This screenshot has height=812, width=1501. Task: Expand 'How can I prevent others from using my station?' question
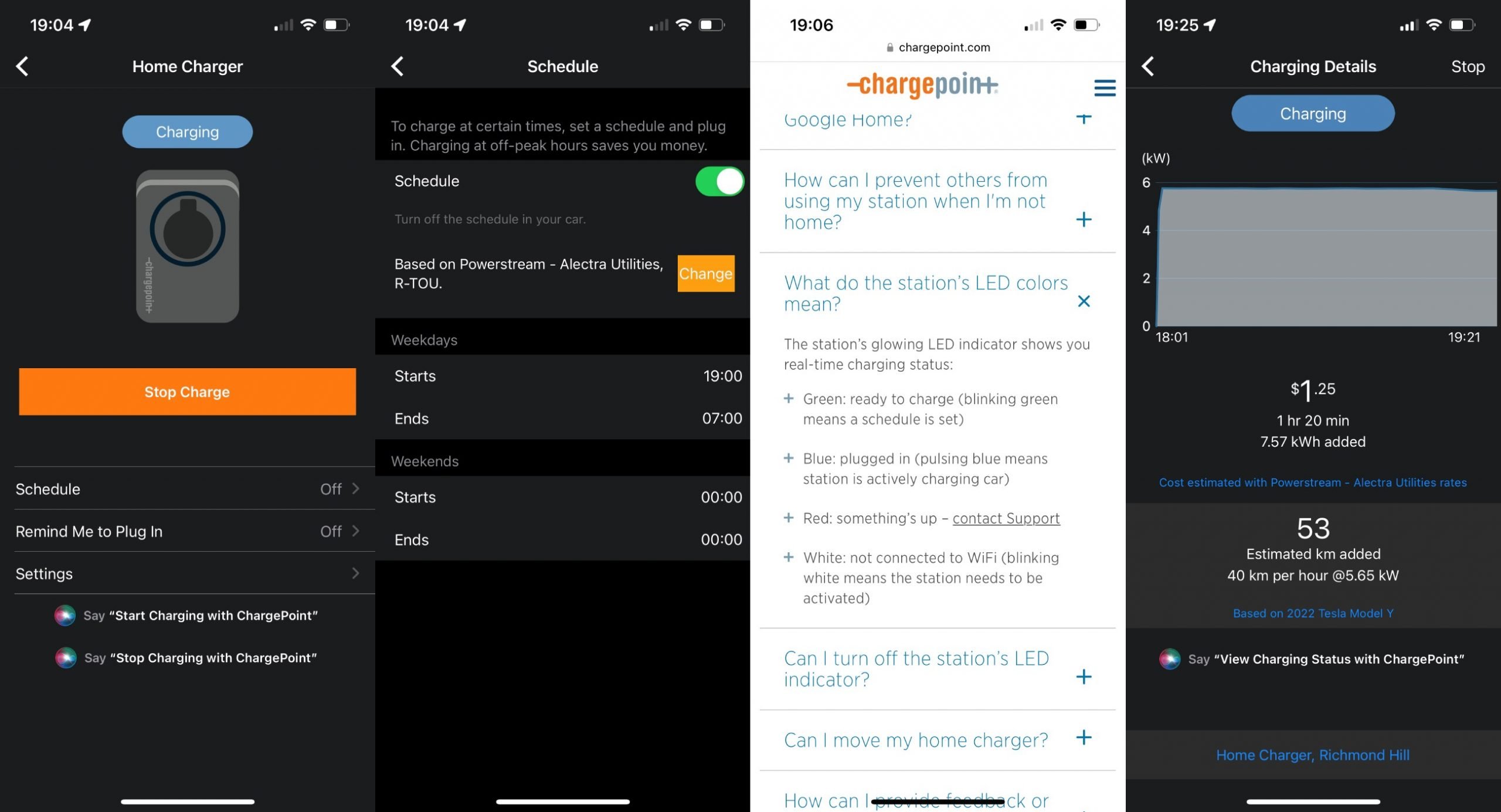pos(1084,219)
